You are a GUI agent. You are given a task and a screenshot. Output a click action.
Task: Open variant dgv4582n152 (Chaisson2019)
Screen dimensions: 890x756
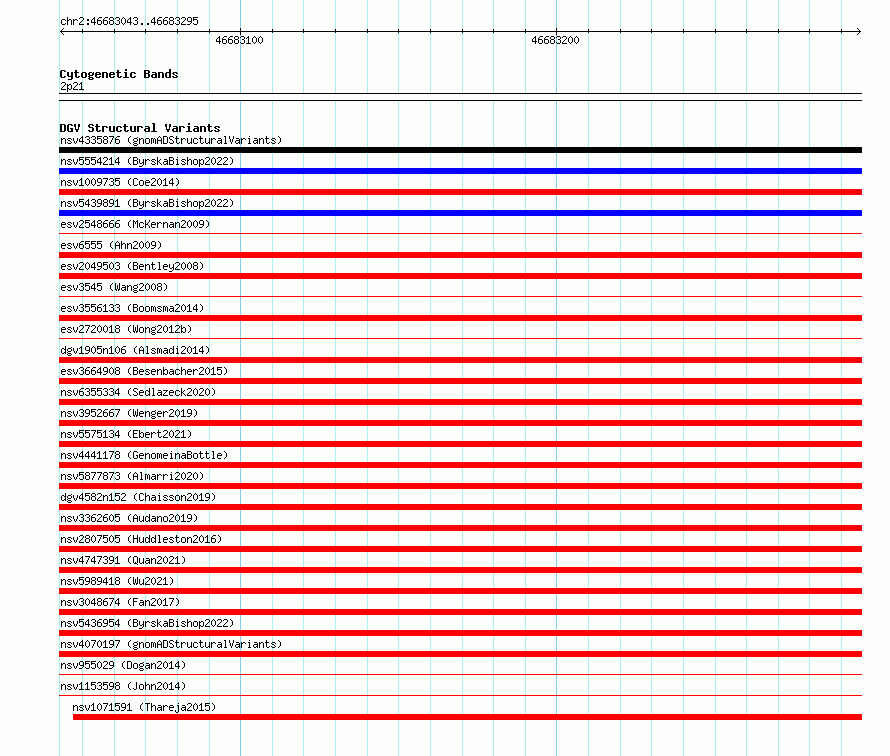point(138,497)
